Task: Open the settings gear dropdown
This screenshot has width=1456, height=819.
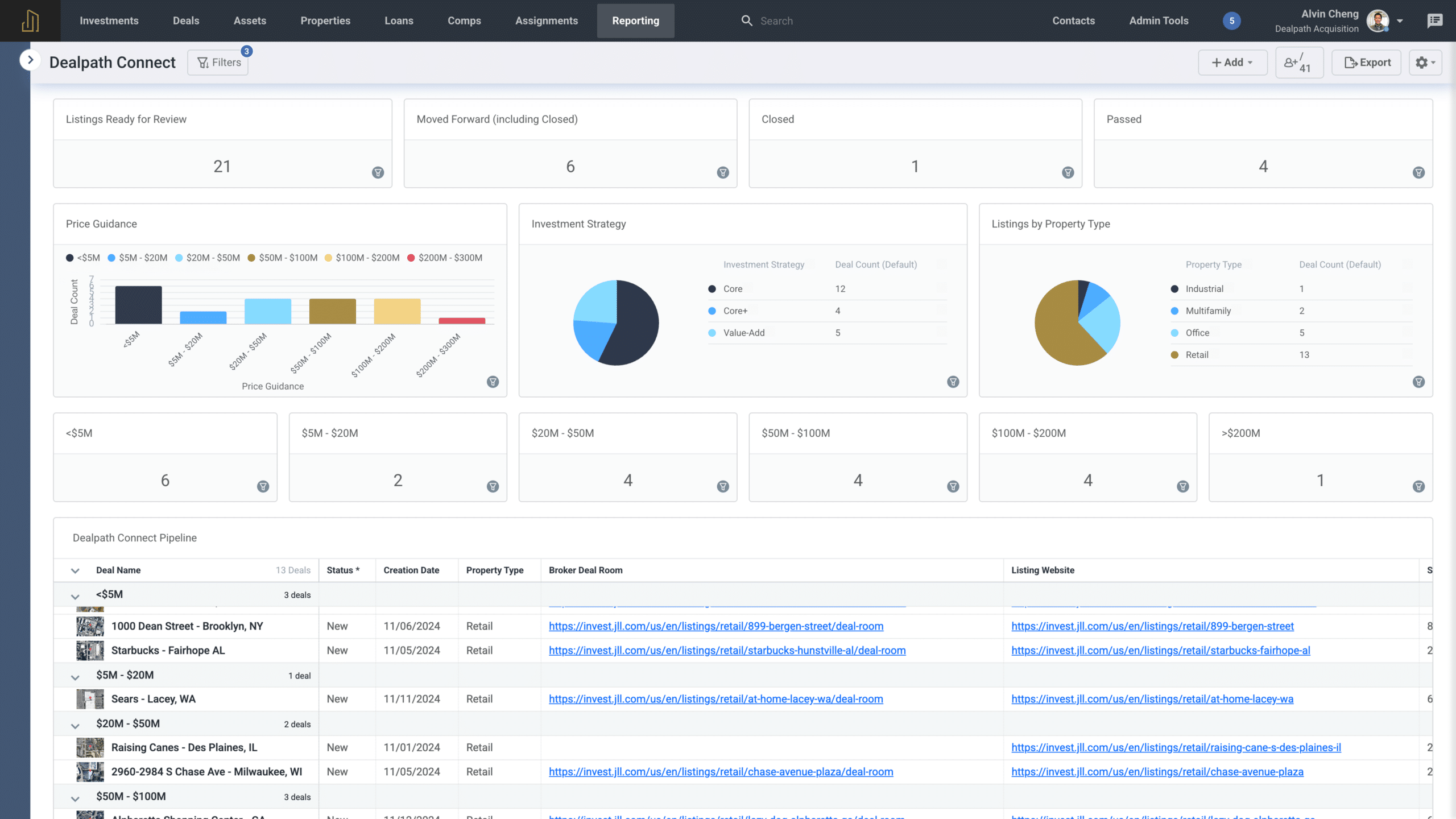Action: click(x=1425, y=63)
